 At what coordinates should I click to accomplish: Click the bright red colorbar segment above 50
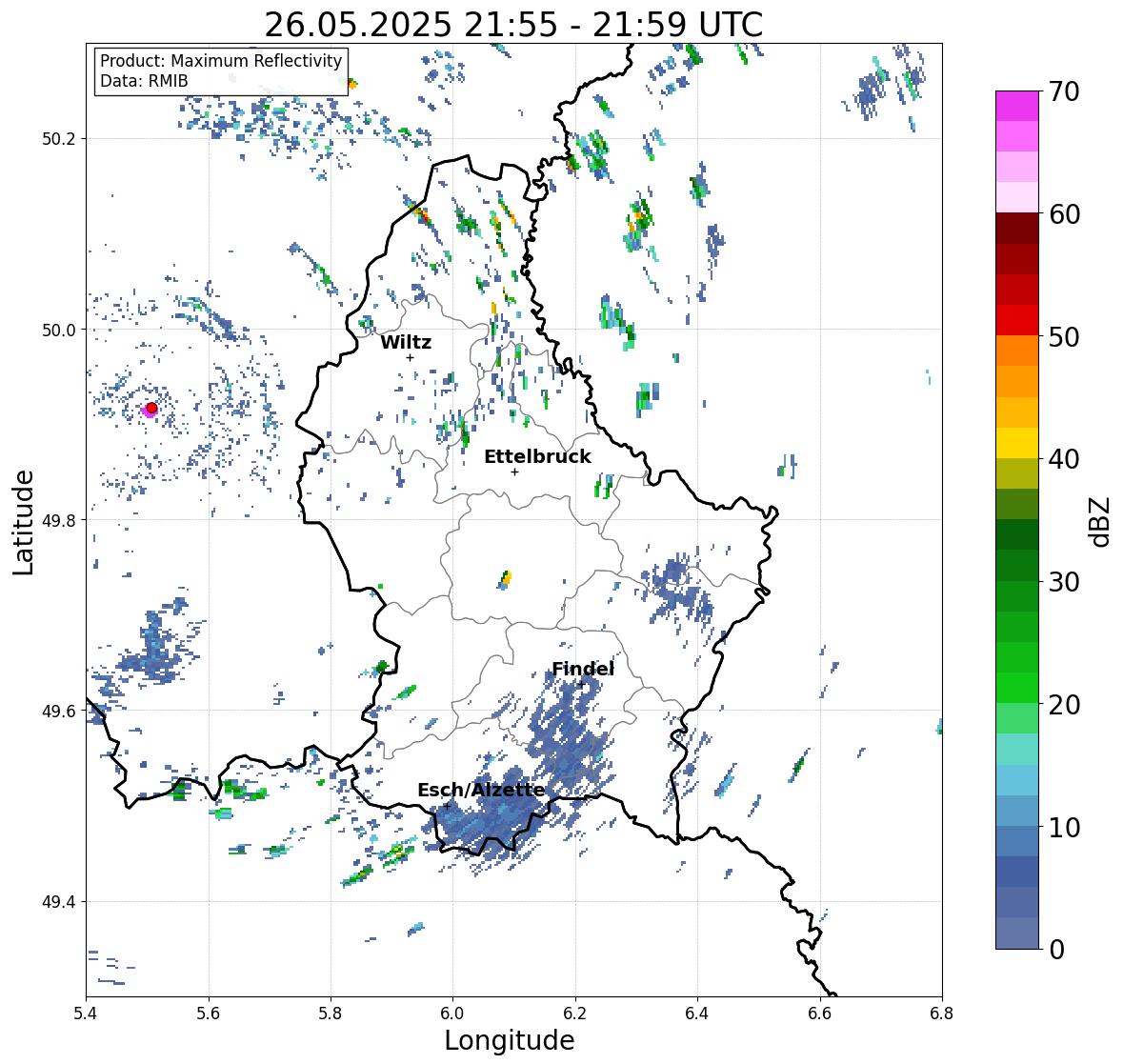coord(1017,320)
